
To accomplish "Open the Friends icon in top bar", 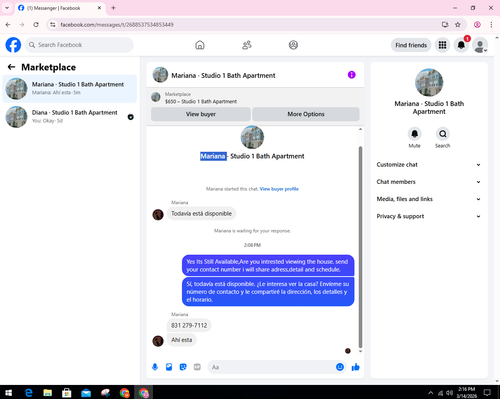I will click(247, 45).
